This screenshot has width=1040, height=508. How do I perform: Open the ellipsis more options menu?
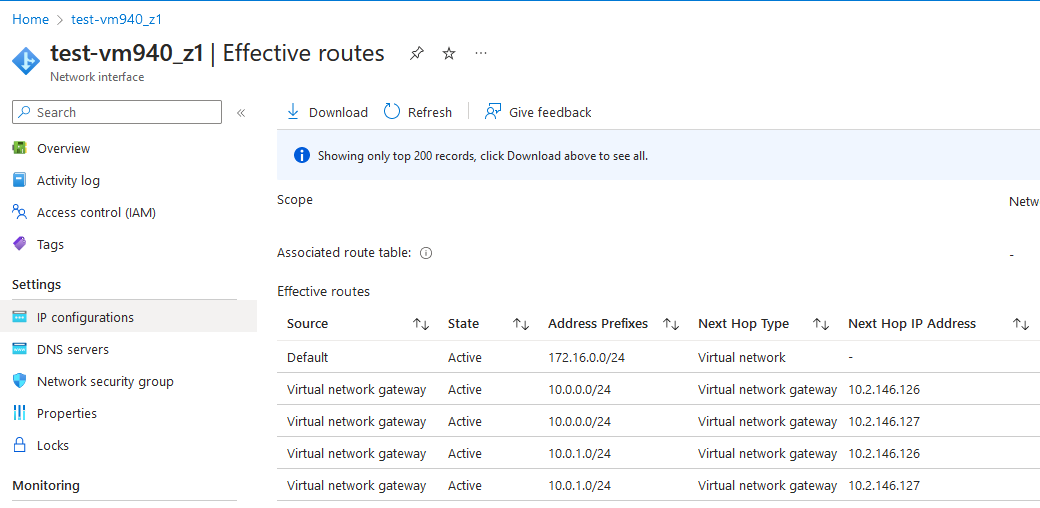pos(481,54)
